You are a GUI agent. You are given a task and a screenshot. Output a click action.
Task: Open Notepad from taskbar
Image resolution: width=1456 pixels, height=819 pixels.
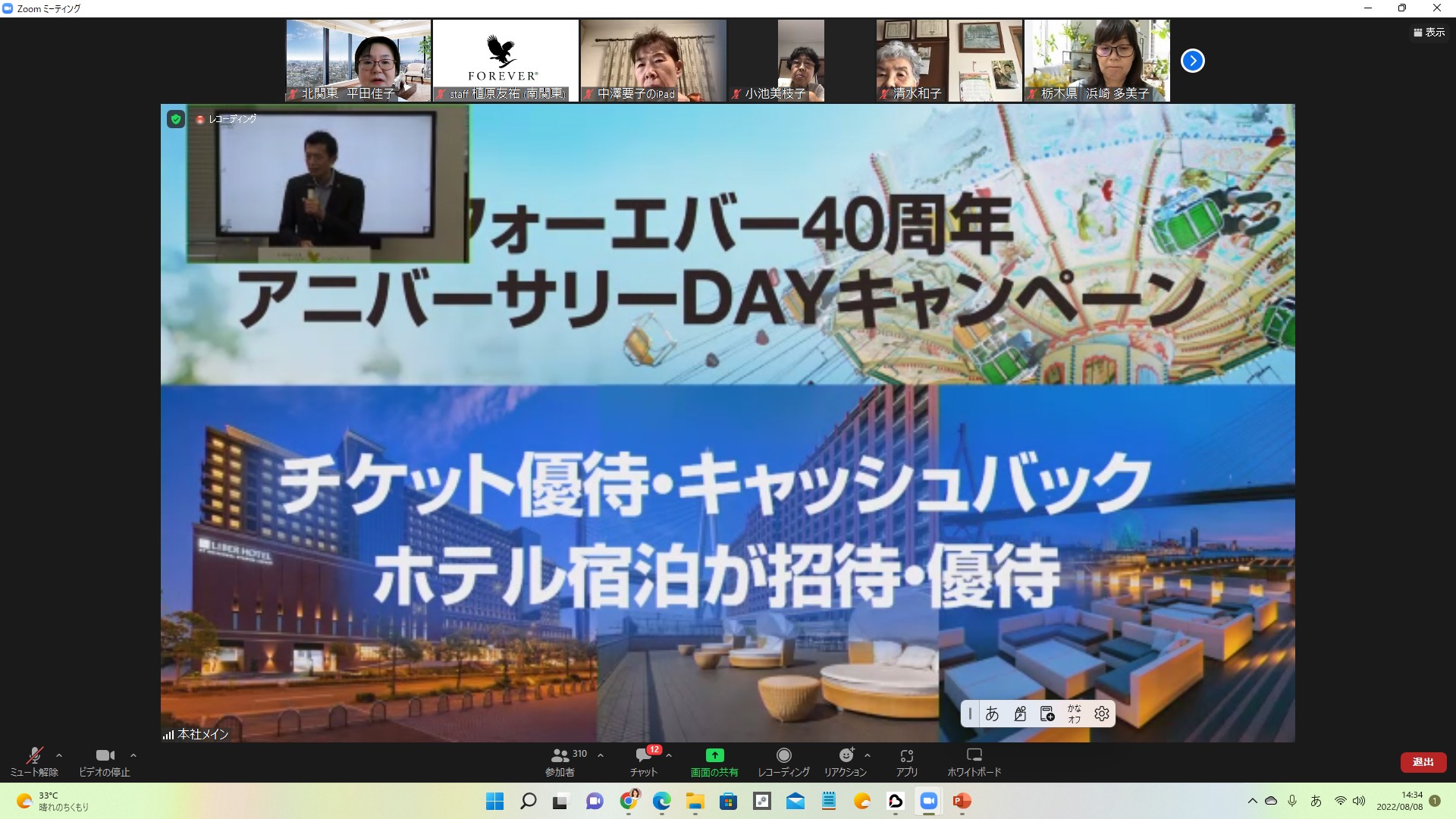point(829,801)
